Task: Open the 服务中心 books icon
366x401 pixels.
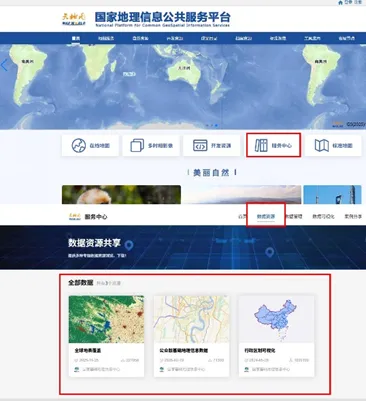Action: click(x=261, y=145)
